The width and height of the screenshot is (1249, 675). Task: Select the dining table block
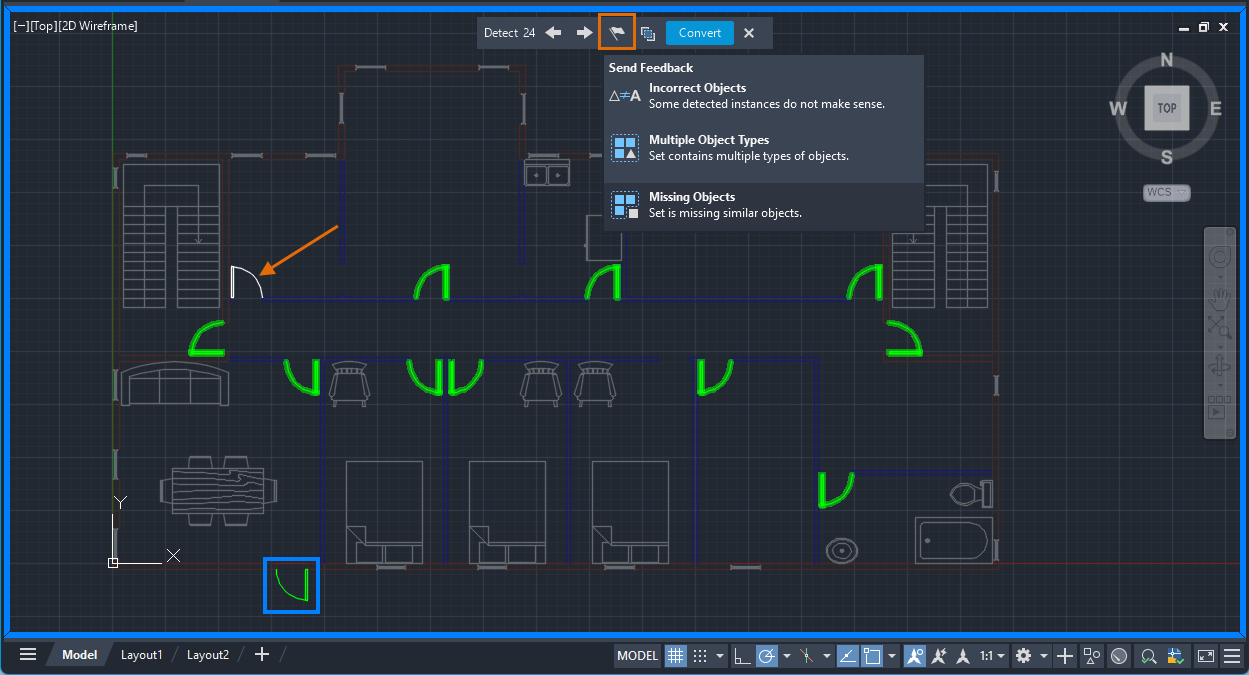218,491
